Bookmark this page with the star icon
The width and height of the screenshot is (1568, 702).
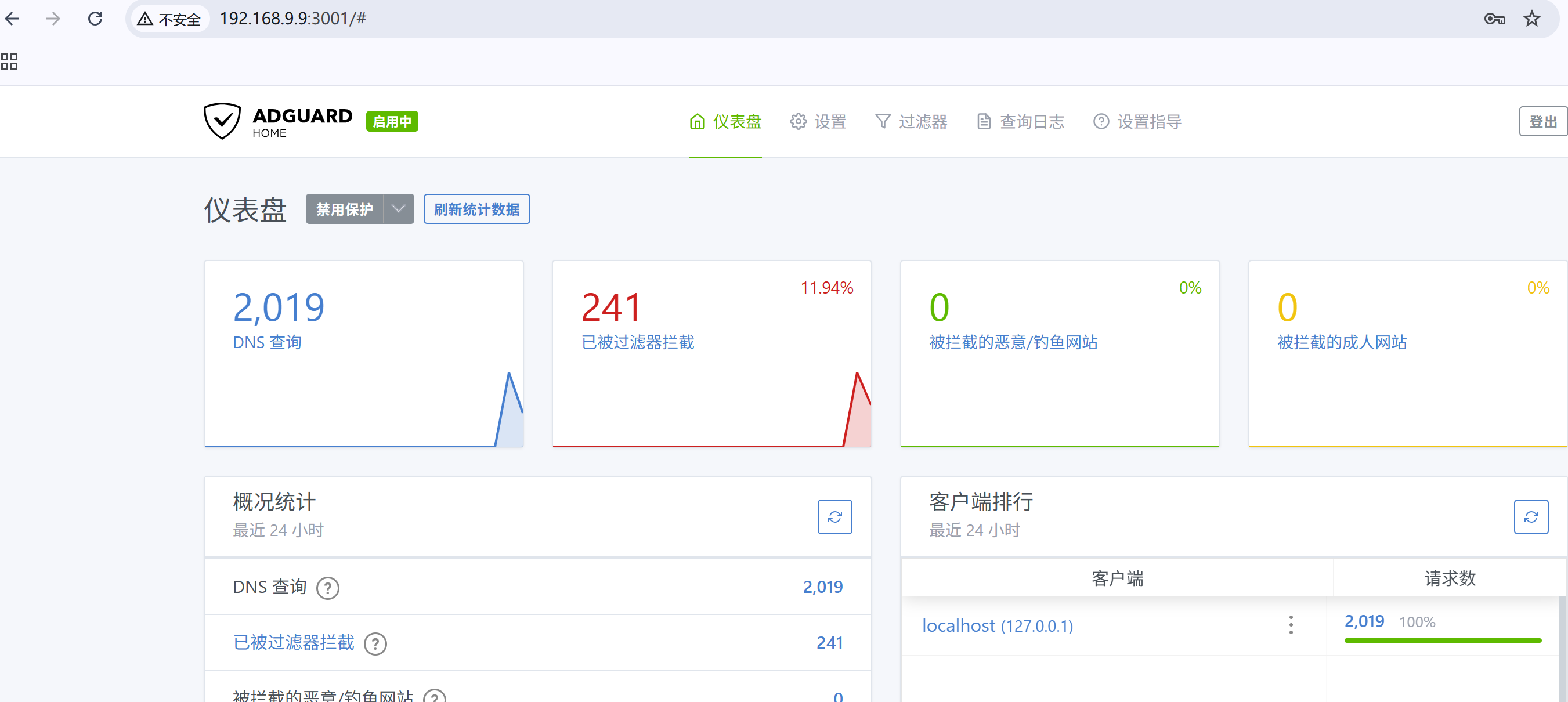click(1531, 19)
